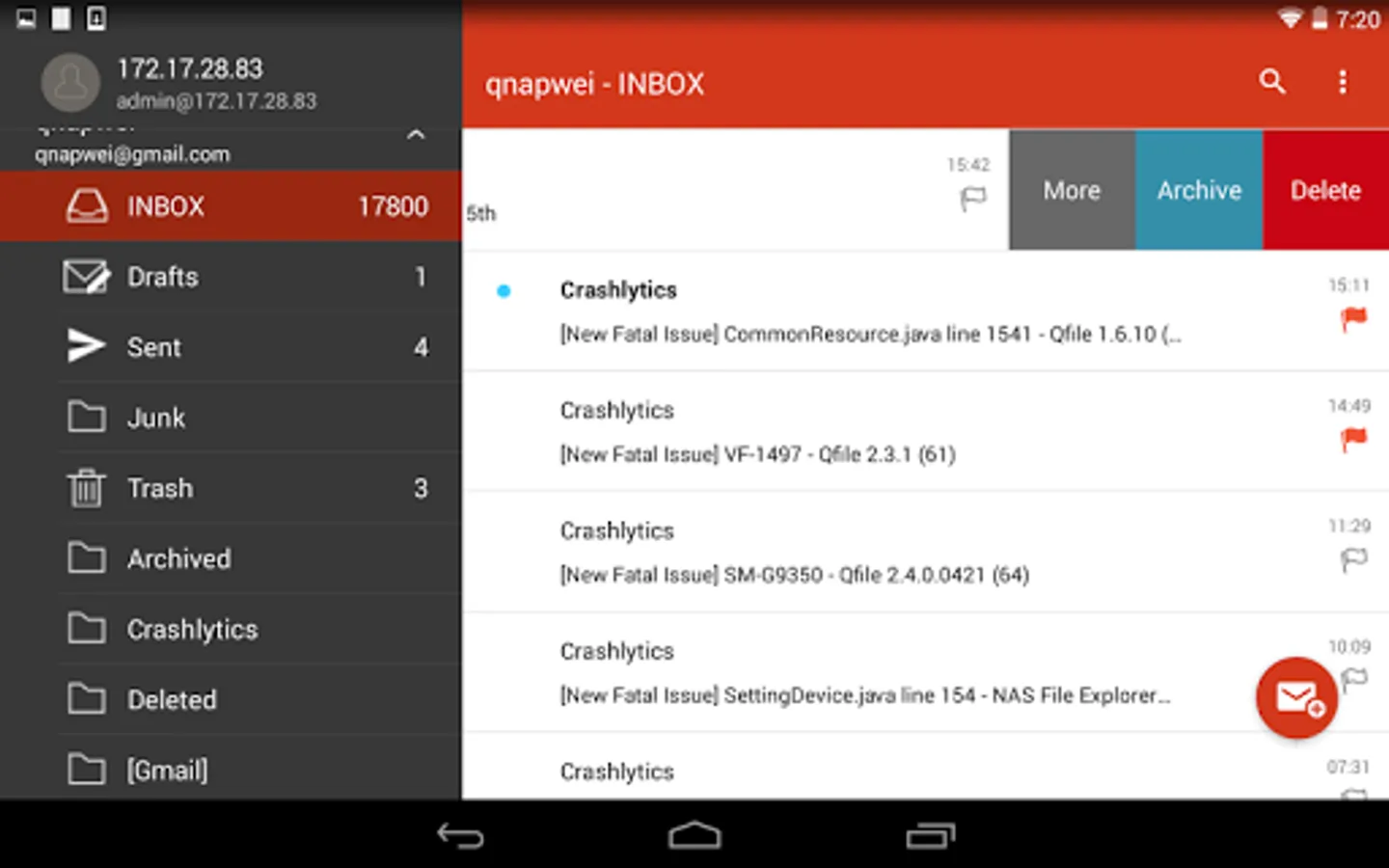Open the Sent folder
Image resolution: width=1389 pixels, height=868 pixels.
point(231,347)
